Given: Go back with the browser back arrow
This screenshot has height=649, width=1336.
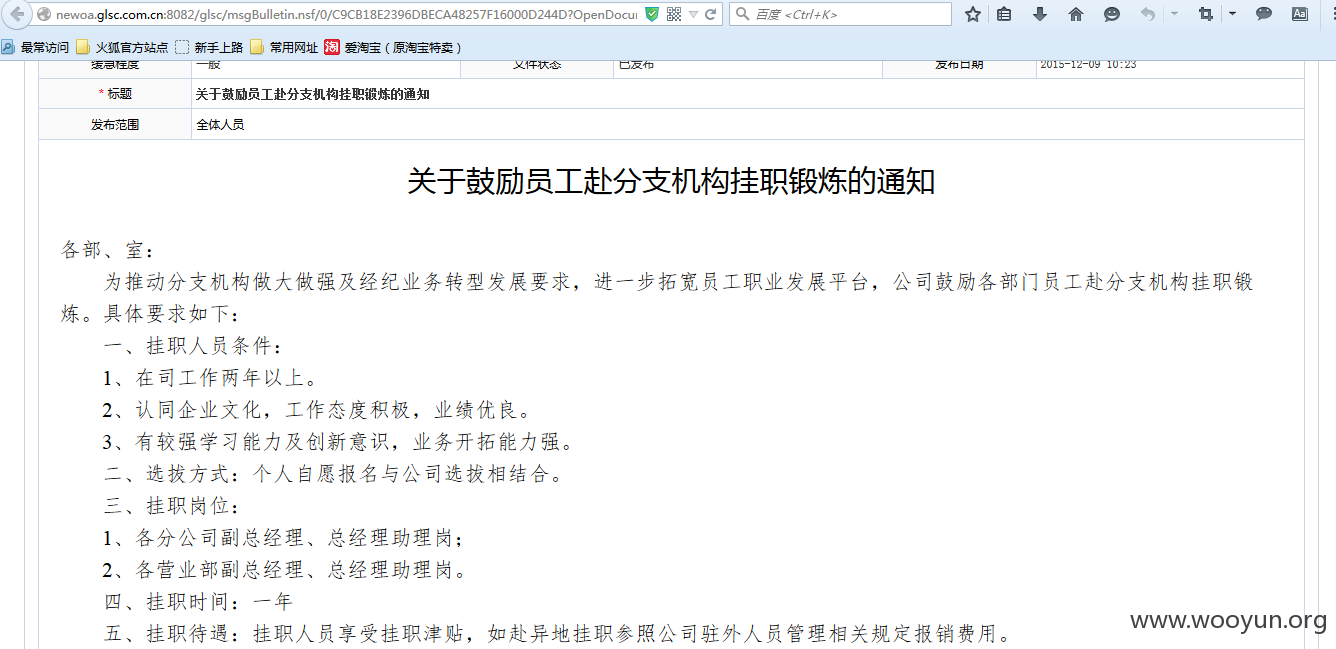Looking at the screenshot, I should [x=18, y=15].
